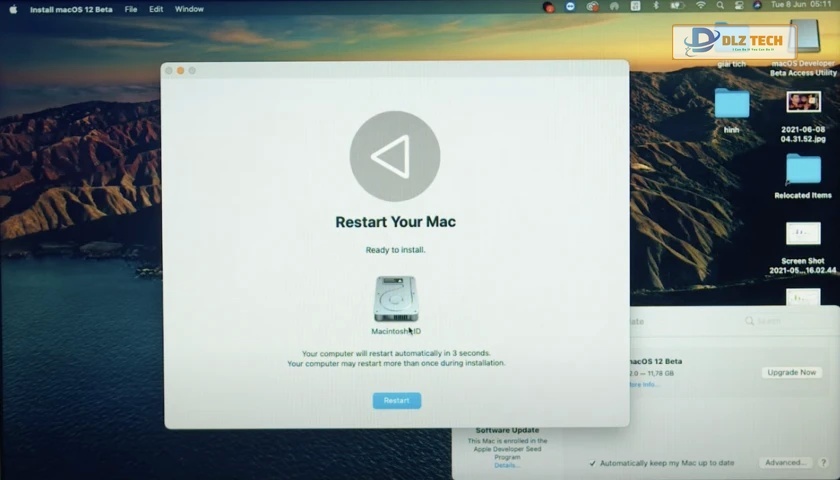The image size is (840, 480).
Task: Open Spotlight search in menu bar
Action: click(722, 6)
